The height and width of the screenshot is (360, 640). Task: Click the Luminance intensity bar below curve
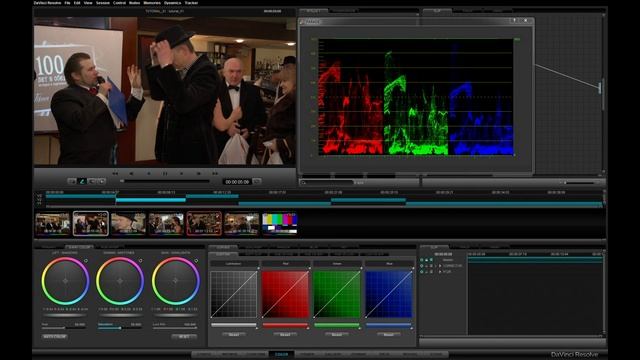click(x=234, y=325)
